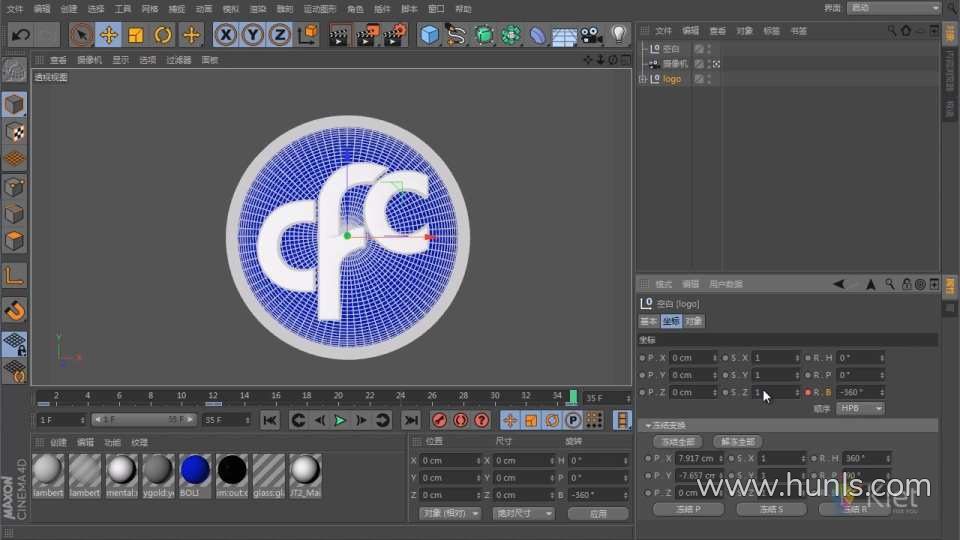The image size is (960, 540).
Task: Add a camera object icon
Action: click(591, 35)
